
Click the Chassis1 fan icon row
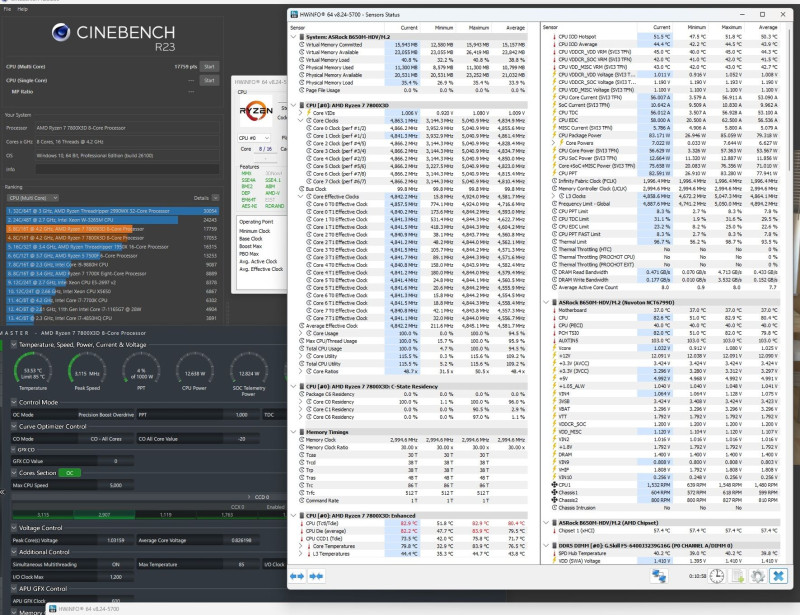555,493
